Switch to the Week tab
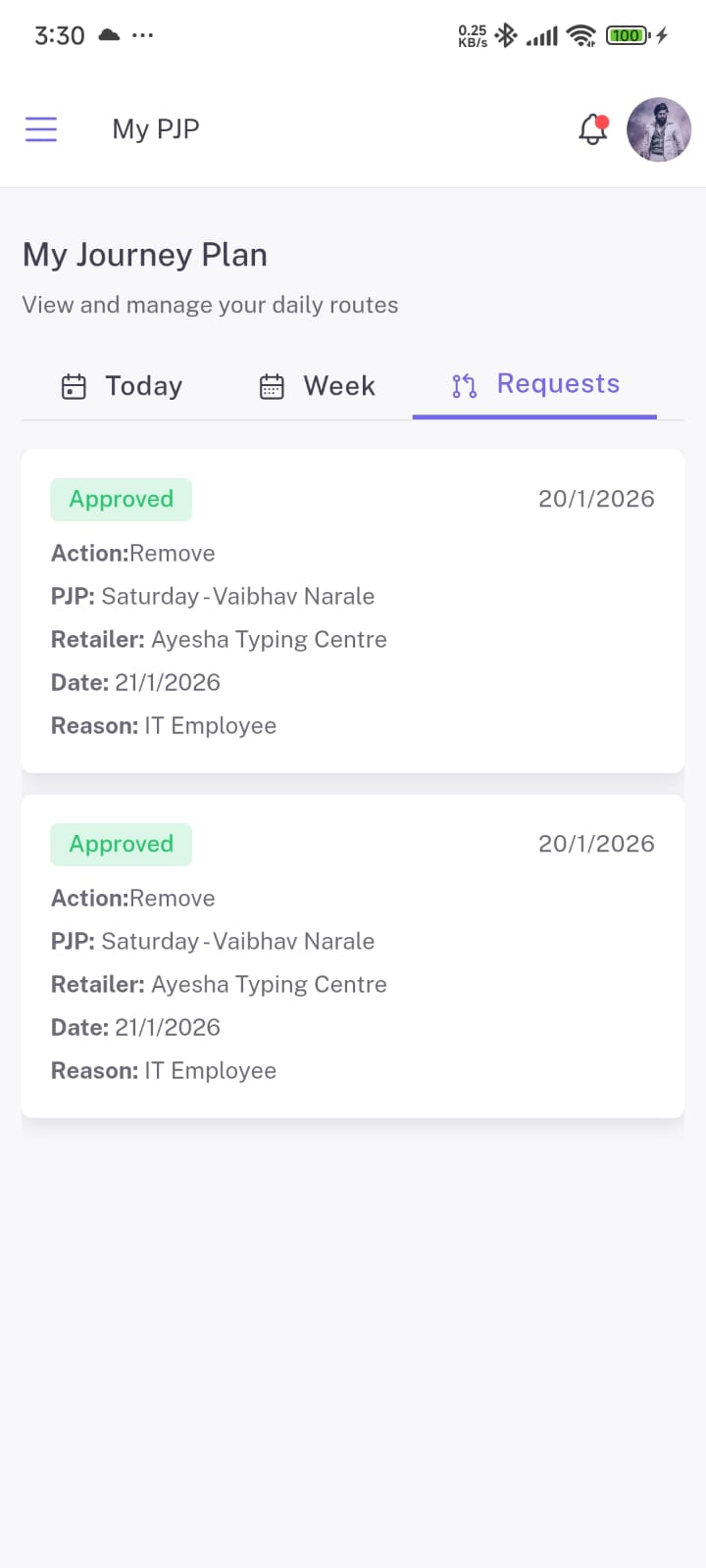This screenshot has width=706, height=1568. point(338,385)
